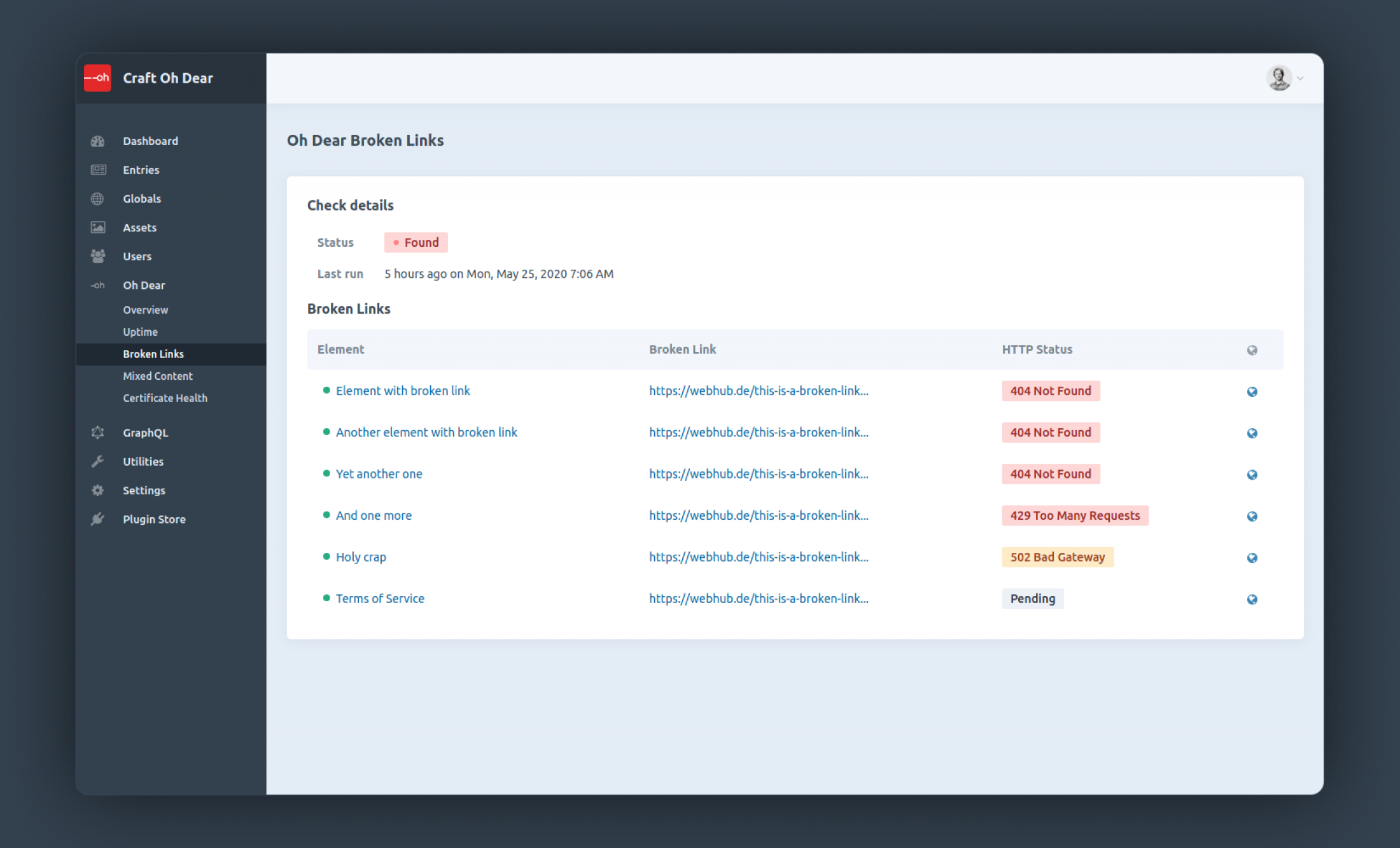Select Broken Links in the sidebar
Screen dimensions: 1400x848
pos(171,354)
